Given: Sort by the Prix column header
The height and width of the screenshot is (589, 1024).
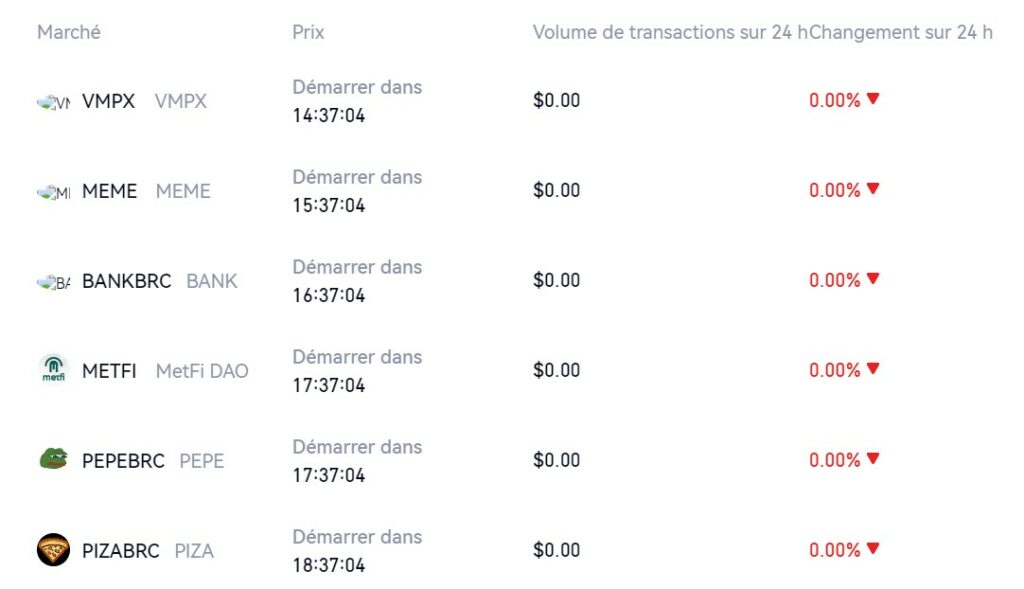Looking at the screenshot, I should tap(308, 32).
